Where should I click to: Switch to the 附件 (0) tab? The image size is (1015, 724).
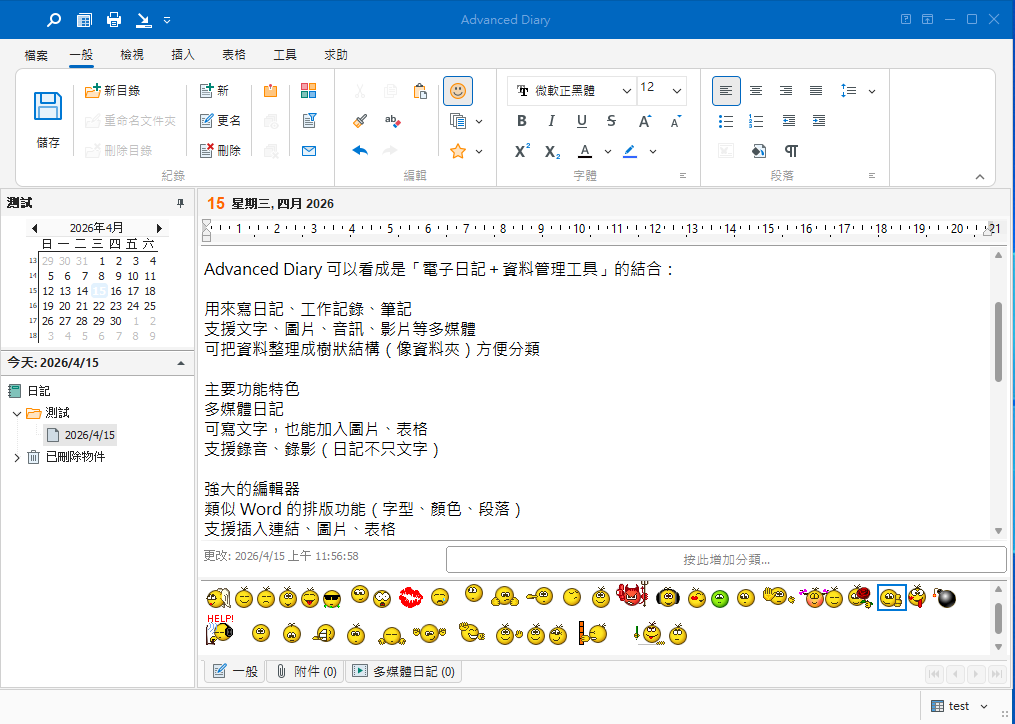[x=306, y=672]
